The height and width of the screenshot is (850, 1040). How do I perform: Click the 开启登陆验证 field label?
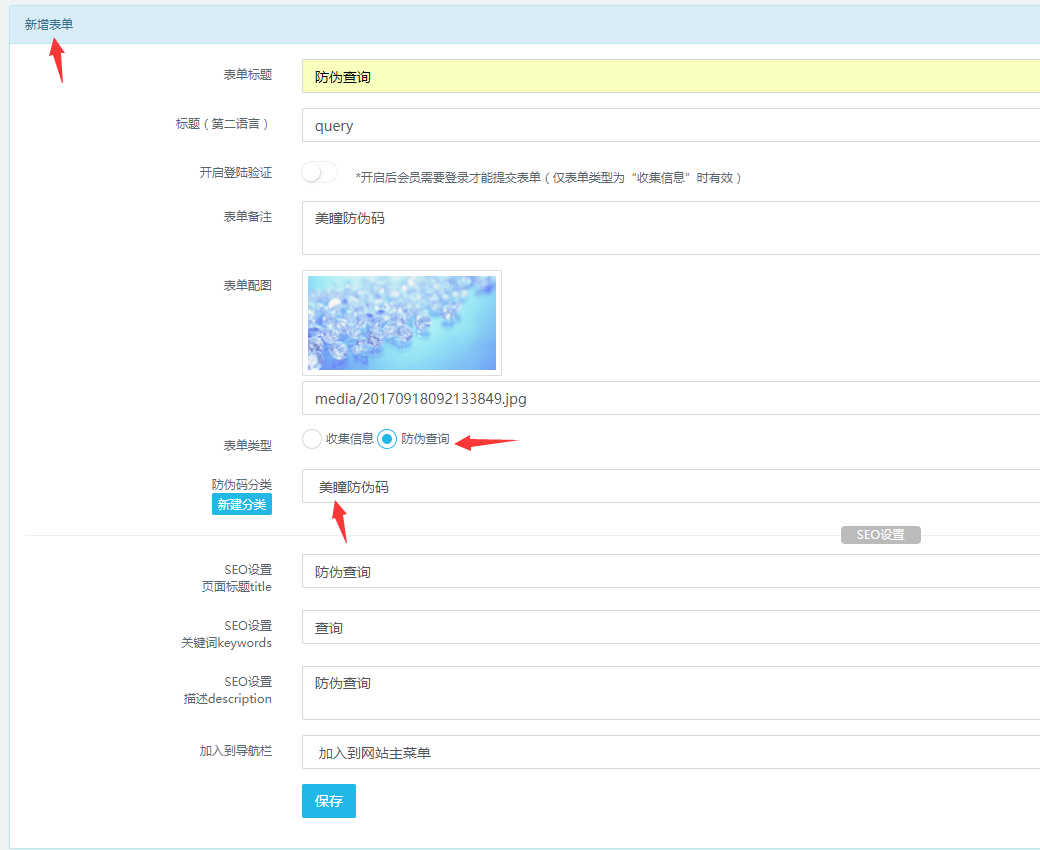(235, 173)
